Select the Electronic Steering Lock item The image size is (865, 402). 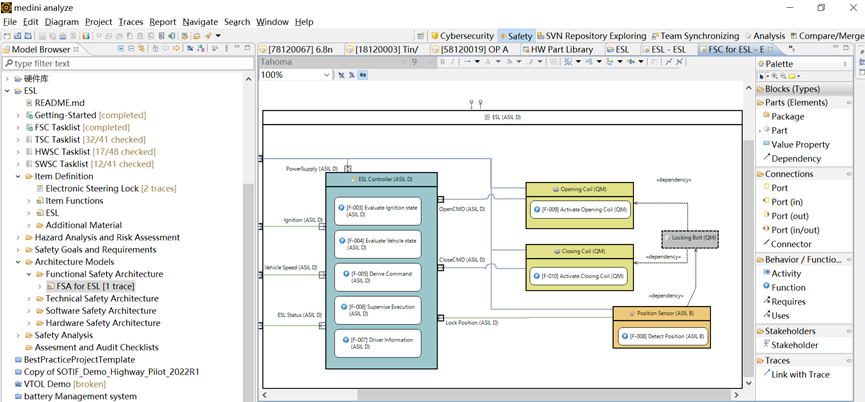pyautogui.click(x=106, y=189)
